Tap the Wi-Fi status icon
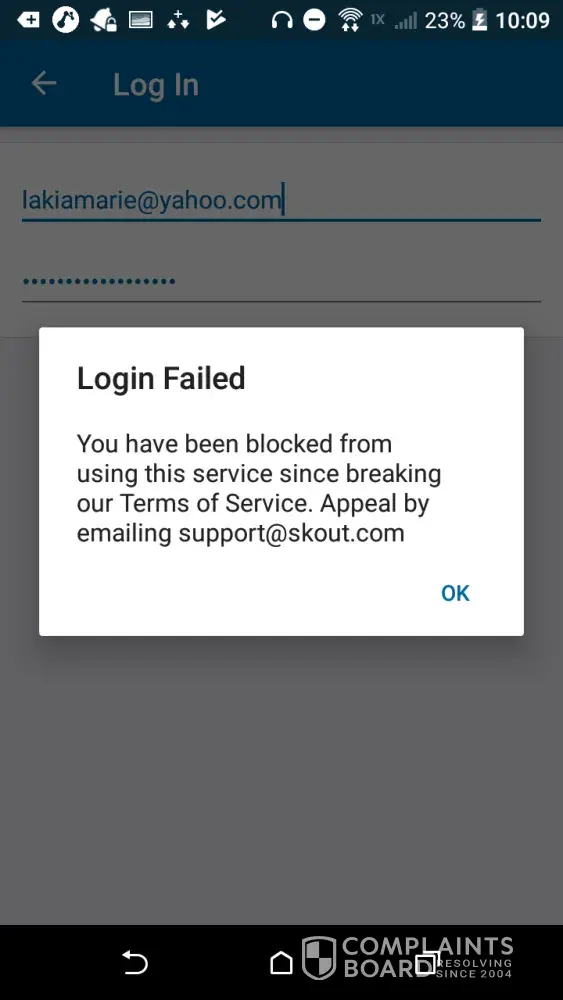 [x=350, y=20]
